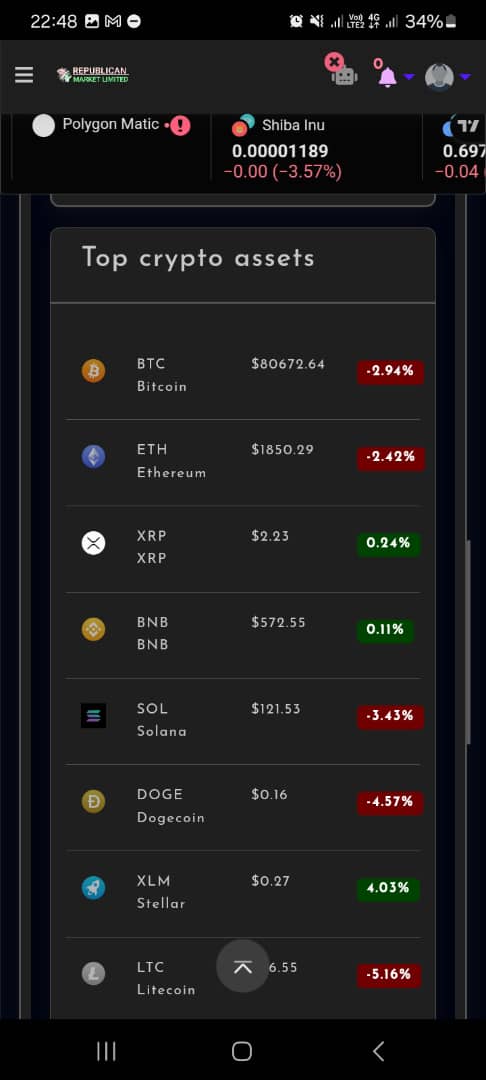Jump to top with floating arrow button
Image resolution: width=486 pixels, height=1080 pixels.
click(x=242, y=966)
